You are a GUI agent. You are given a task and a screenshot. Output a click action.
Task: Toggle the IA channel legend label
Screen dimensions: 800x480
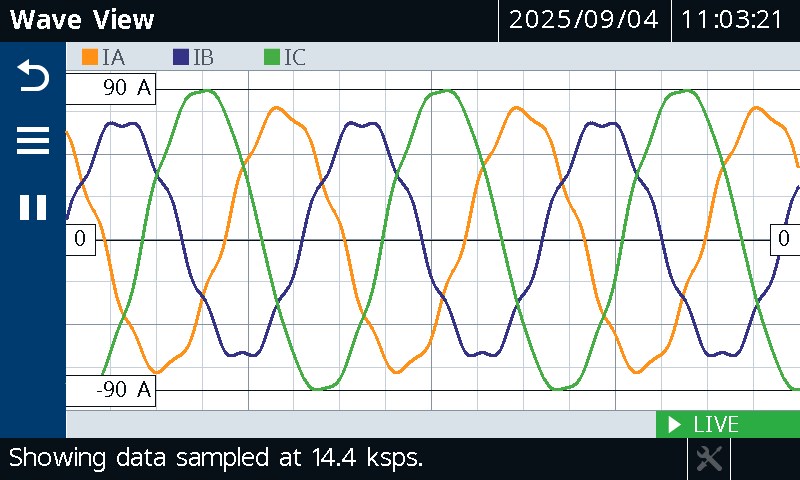point(113,58)
